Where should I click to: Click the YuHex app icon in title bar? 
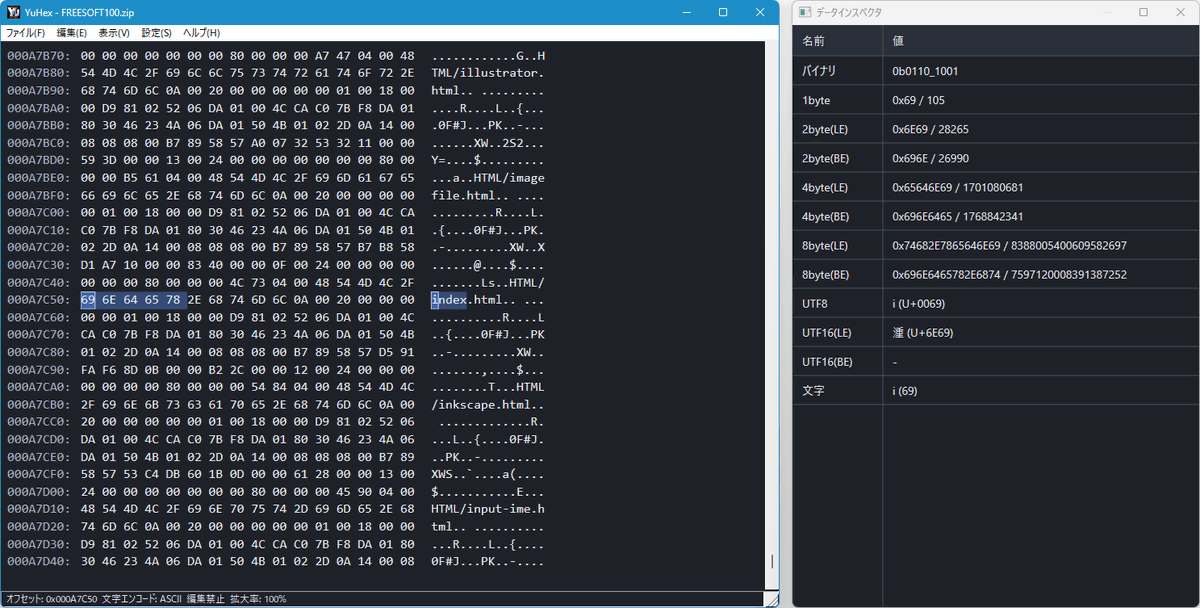(x=14, y=12)
